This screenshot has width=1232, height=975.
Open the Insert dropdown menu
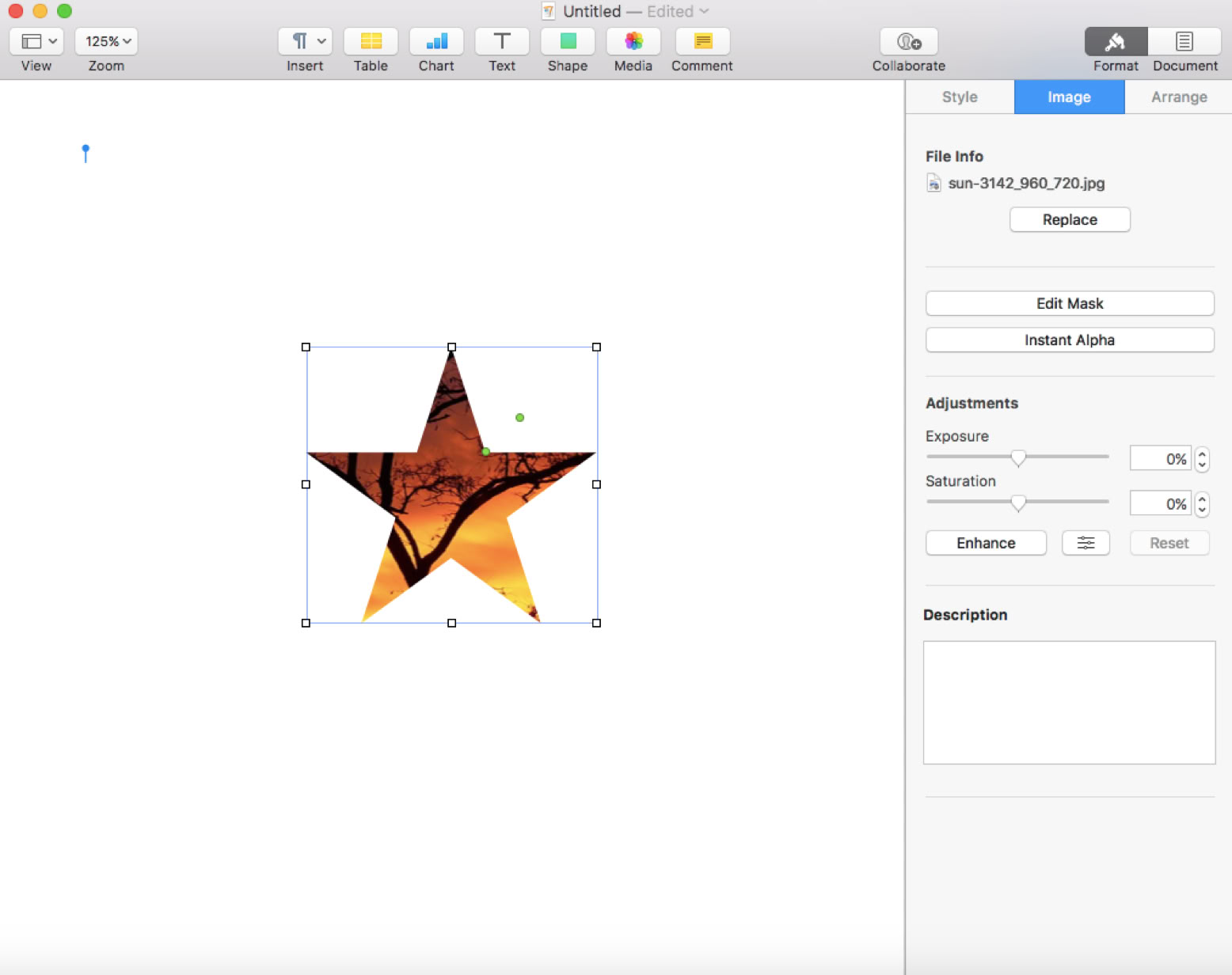click(x=305, y=42)
